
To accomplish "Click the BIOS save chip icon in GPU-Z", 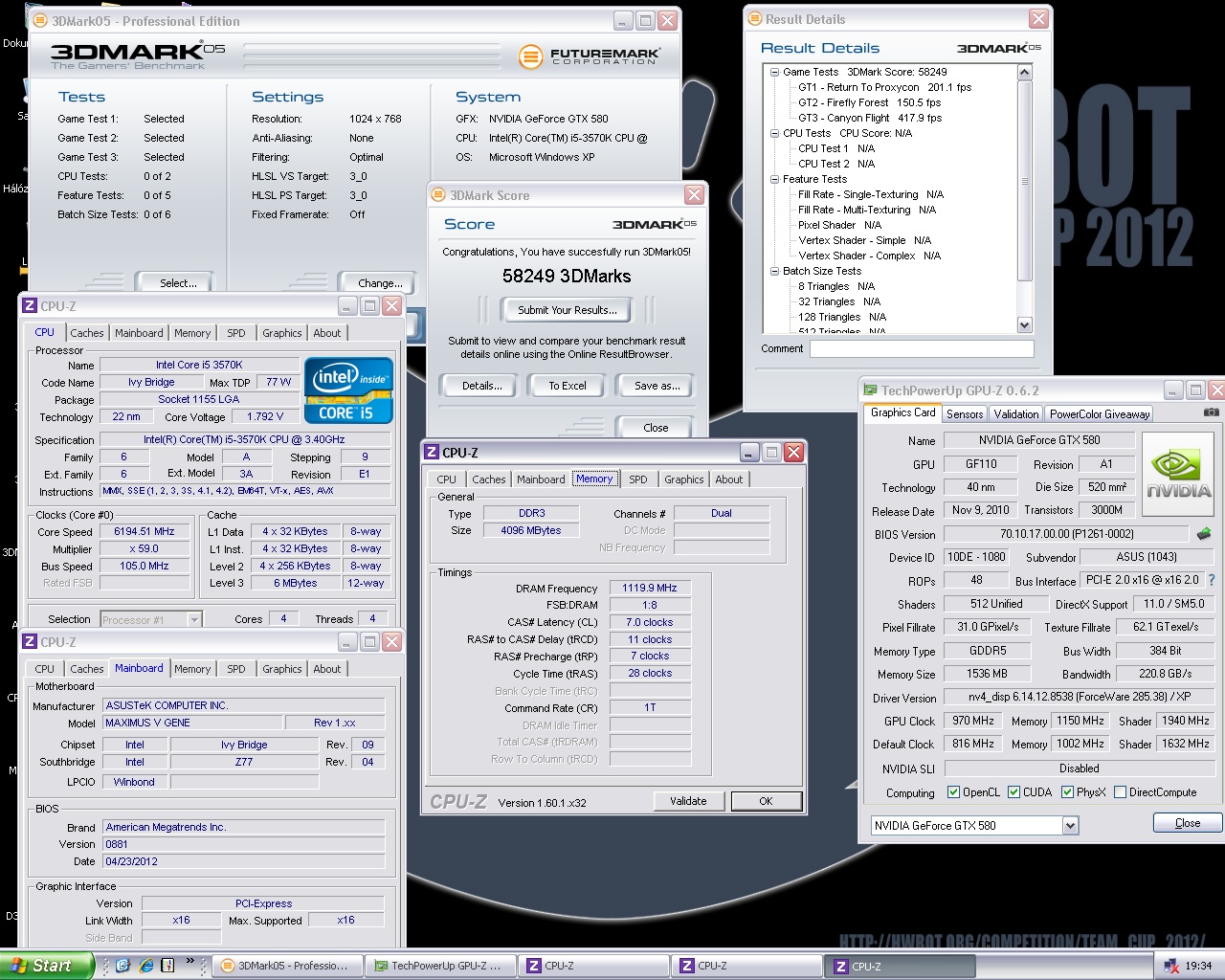I will (x=1204, y=533).
